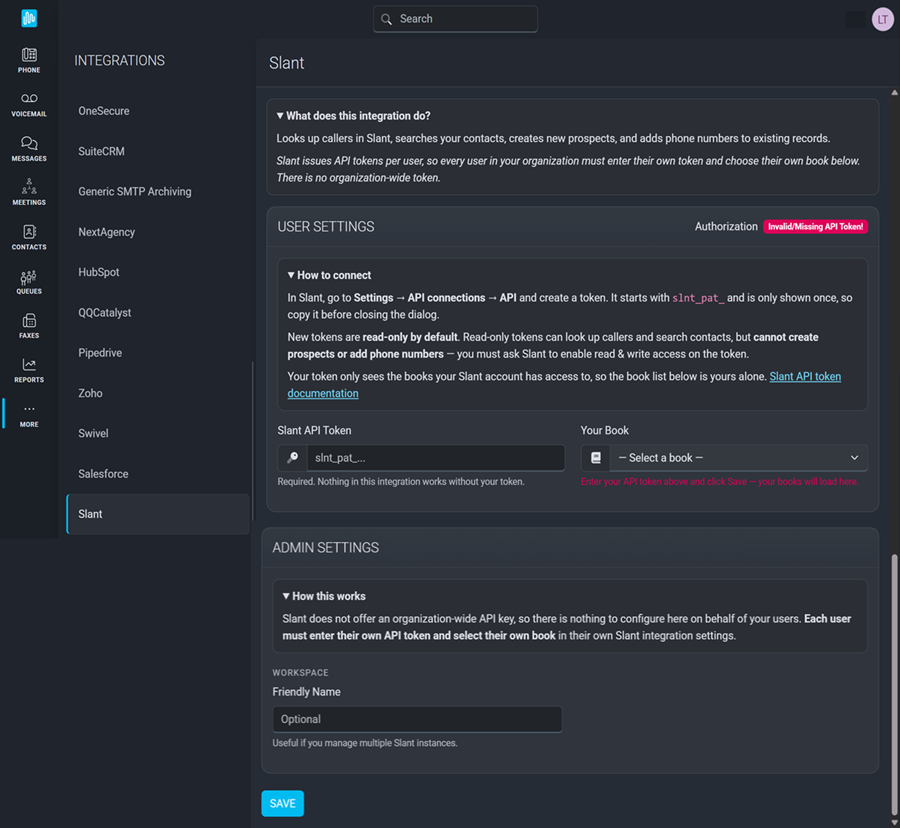The width and height of the screenshot is (900, 828).
Task: Collapse the 'How this works' section
Action: coord(324,596)
